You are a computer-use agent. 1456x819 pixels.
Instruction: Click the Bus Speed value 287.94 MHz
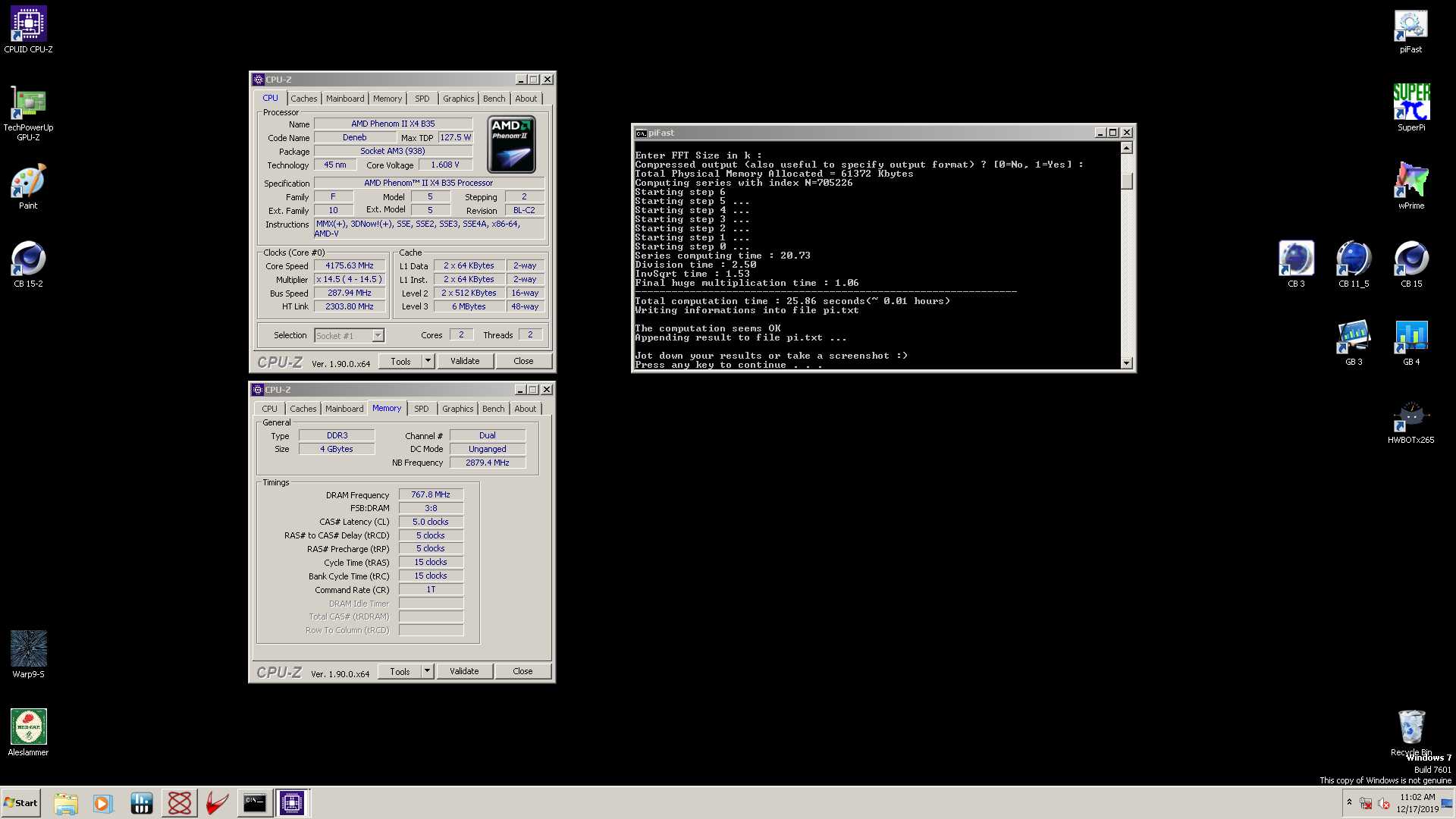(x=350, y=293)
